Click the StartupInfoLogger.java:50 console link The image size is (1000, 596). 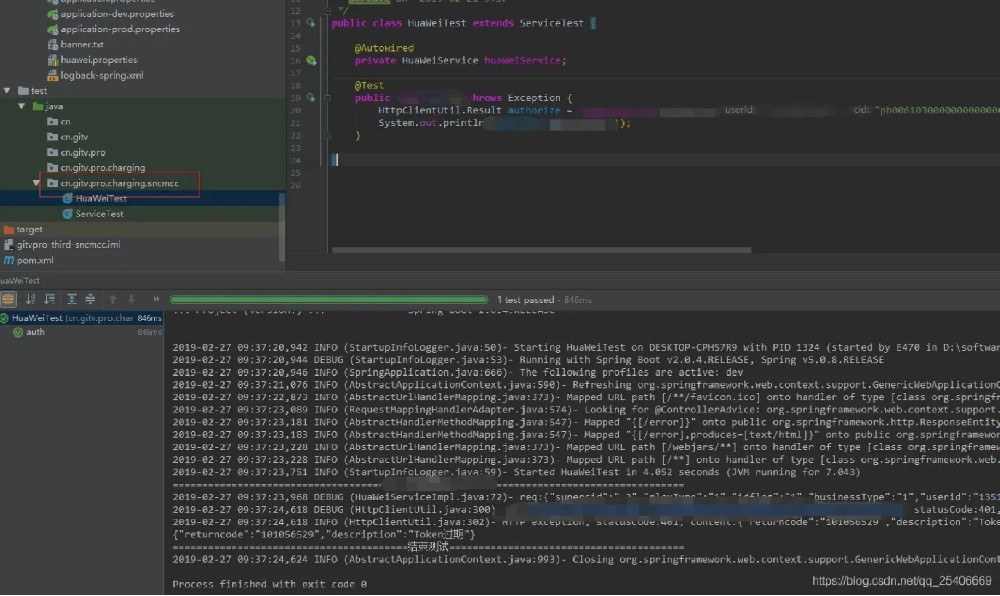click(424, 347)
